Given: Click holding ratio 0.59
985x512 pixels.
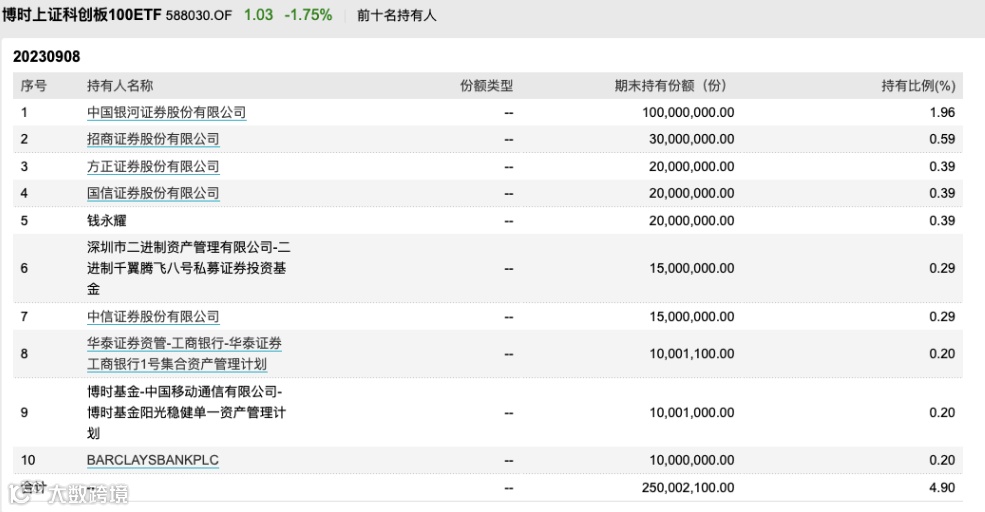Looking at the screenshot, I should point(942,139).
